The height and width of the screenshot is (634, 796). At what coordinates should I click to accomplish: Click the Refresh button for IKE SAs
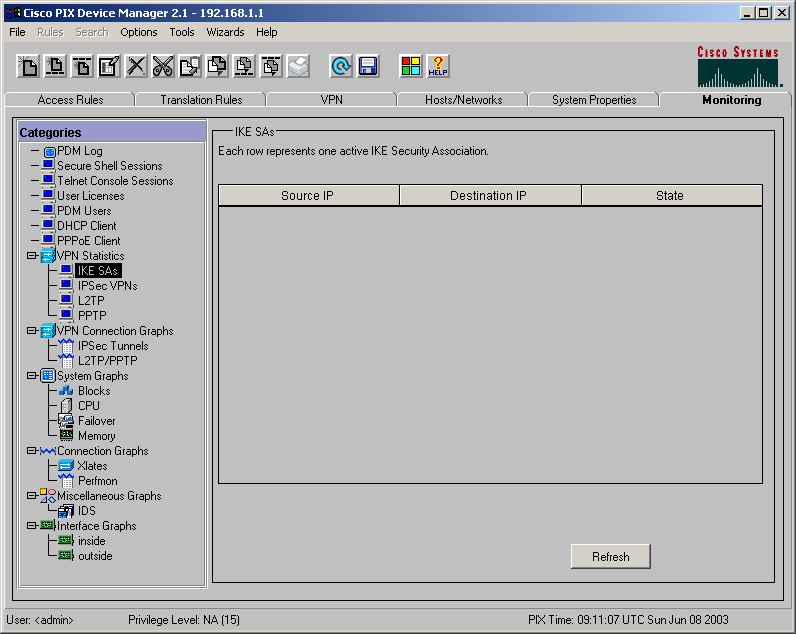611,556
